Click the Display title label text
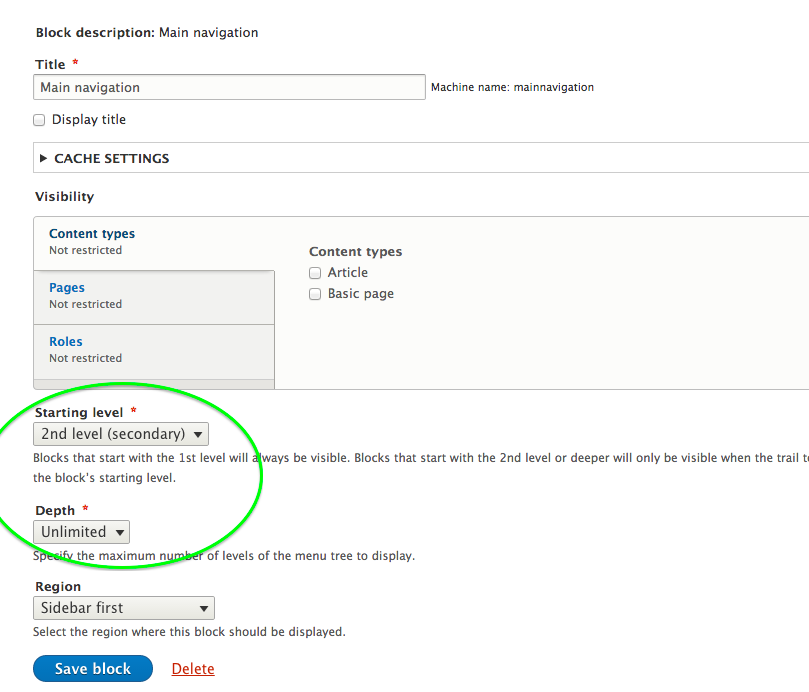The image size is (809, 692). (x=89, y=120)
